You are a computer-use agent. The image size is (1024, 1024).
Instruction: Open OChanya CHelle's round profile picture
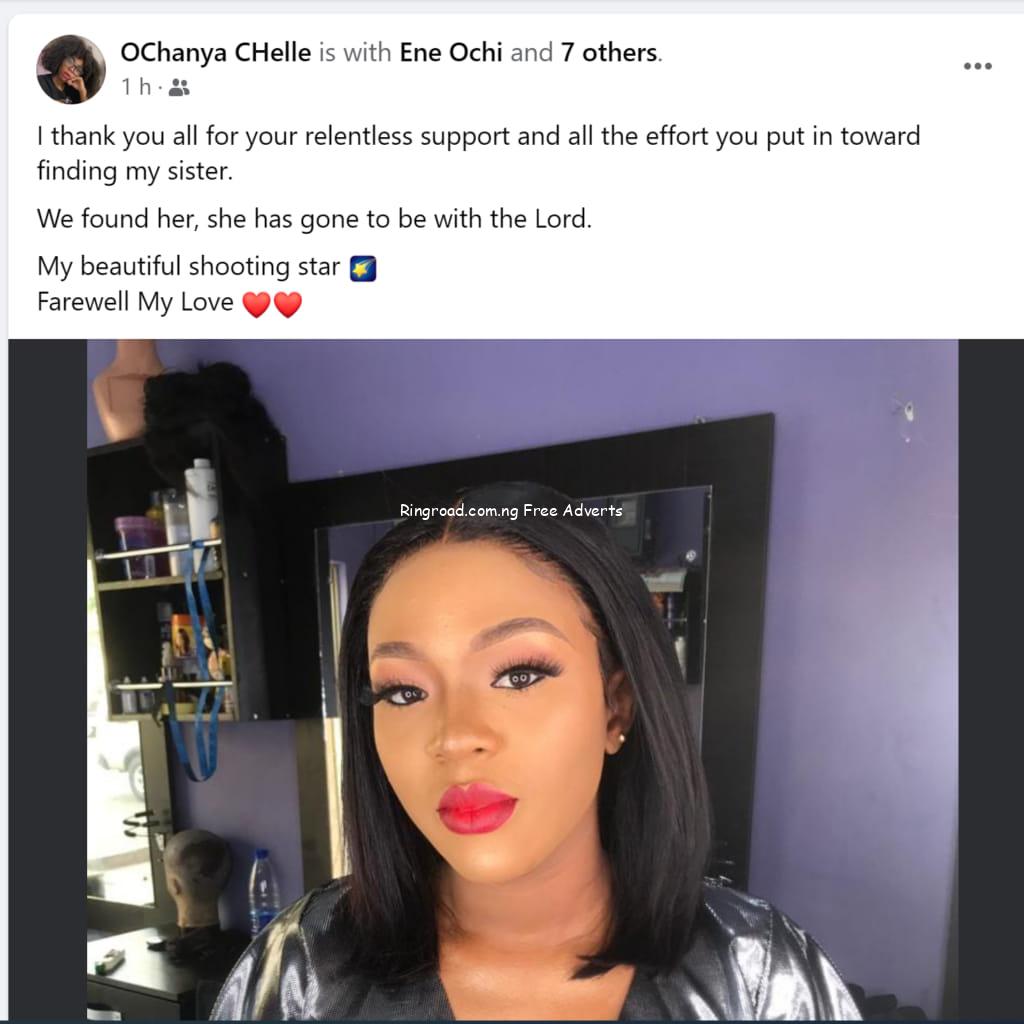pos(71,69)
